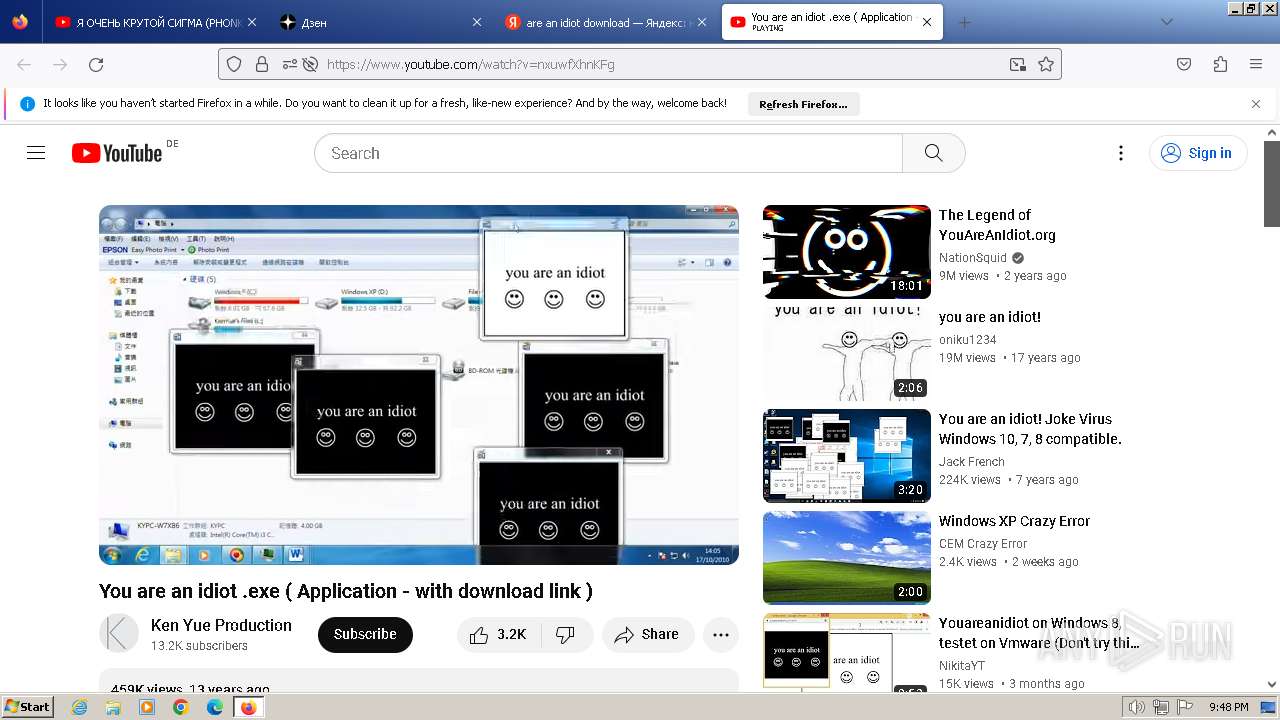
Task: Launch Internet Explorer from taskbar
Action: point(80,707)
